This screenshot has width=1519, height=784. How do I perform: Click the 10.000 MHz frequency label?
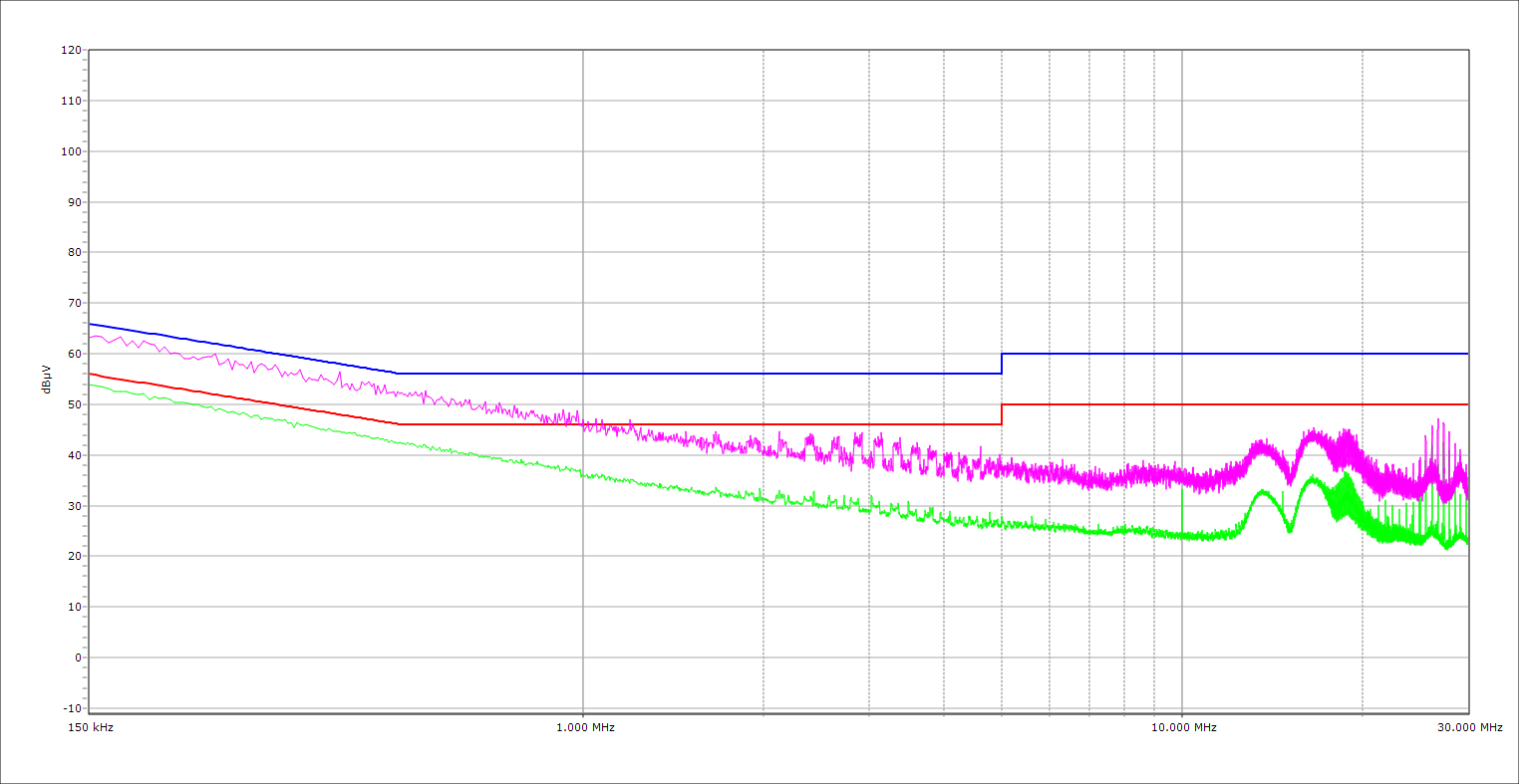1184,727
